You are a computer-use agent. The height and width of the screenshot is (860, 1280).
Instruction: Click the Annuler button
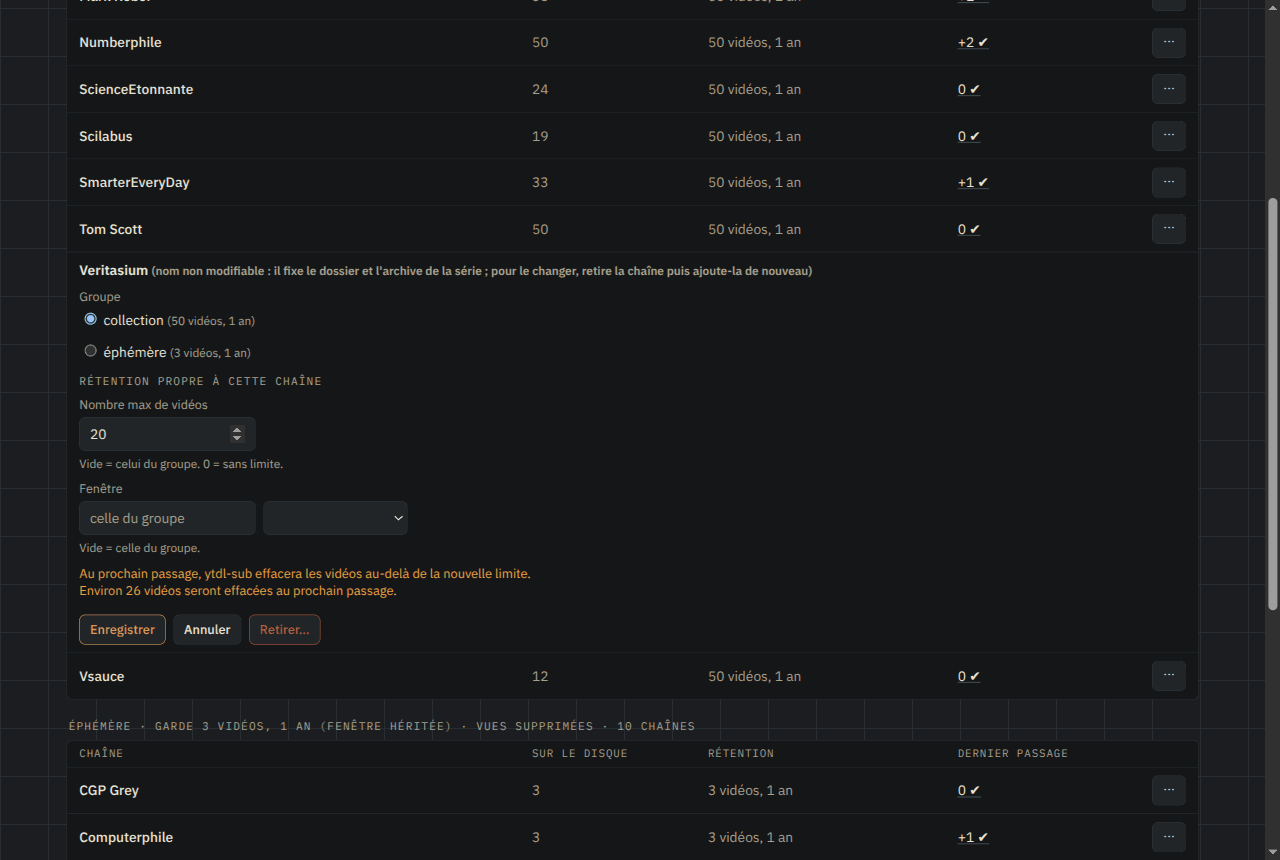point(207,630)
